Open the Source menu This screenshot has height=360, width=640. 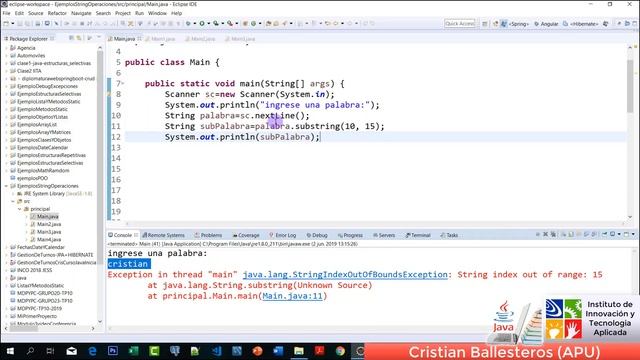[36, 13]
